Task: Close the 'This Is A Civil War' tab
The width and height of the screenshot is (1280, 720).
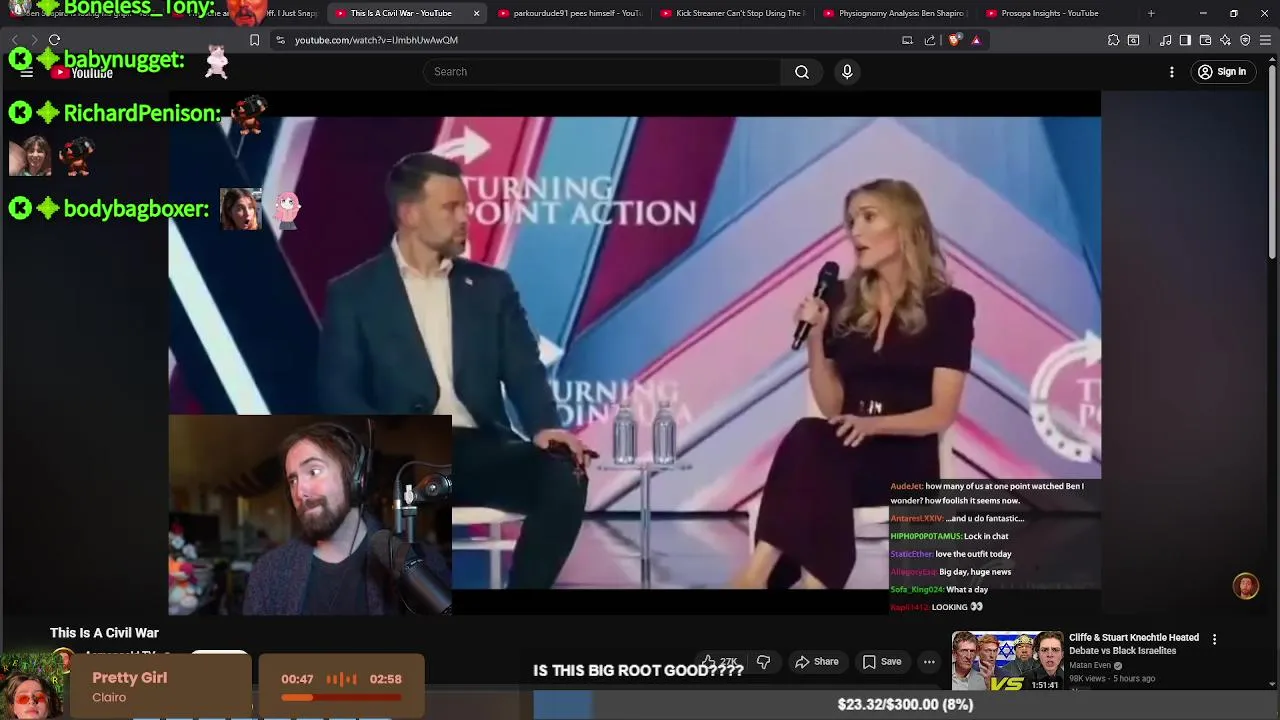Action: point(476,13)
